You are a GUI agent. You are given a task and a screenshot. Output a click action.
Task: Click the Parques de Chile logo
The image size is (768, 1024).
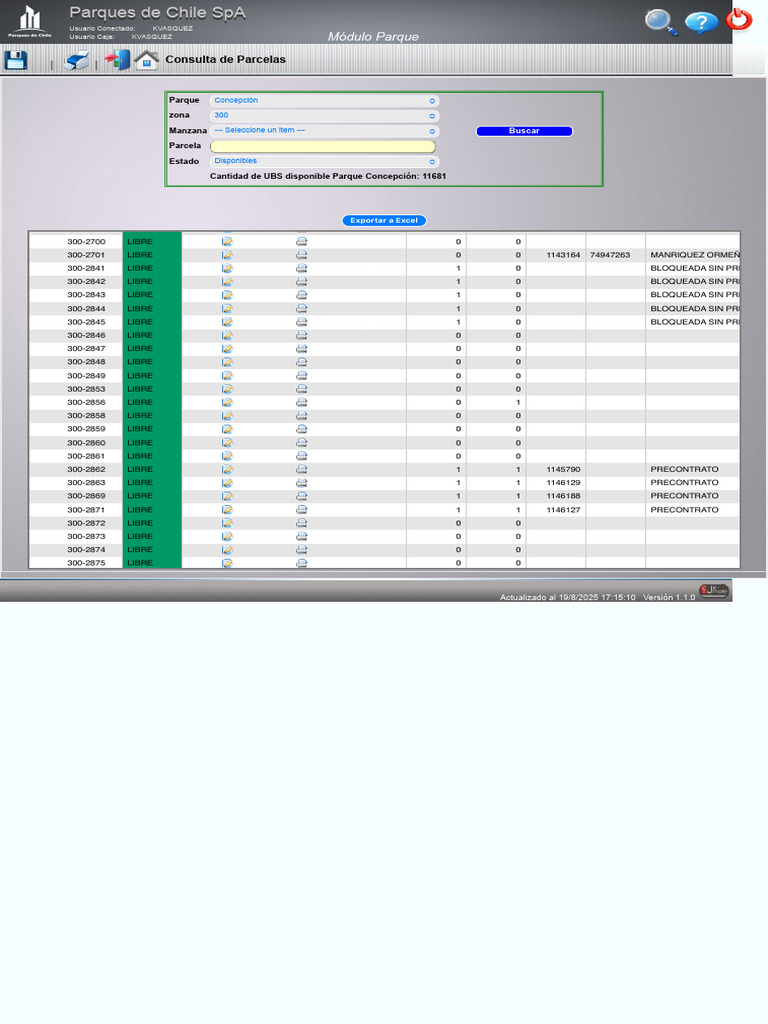click(x=30, y=22)
